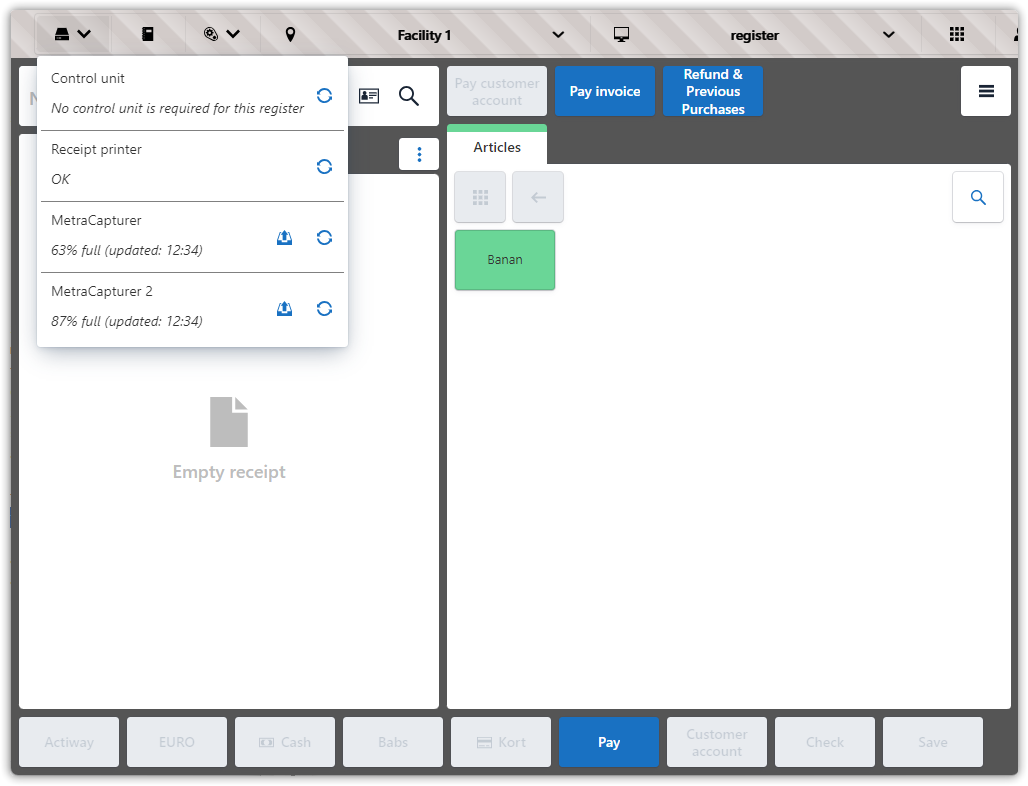Open the article search button
The width and height of the screenshot is (1028, 786).
click(977, 198)
